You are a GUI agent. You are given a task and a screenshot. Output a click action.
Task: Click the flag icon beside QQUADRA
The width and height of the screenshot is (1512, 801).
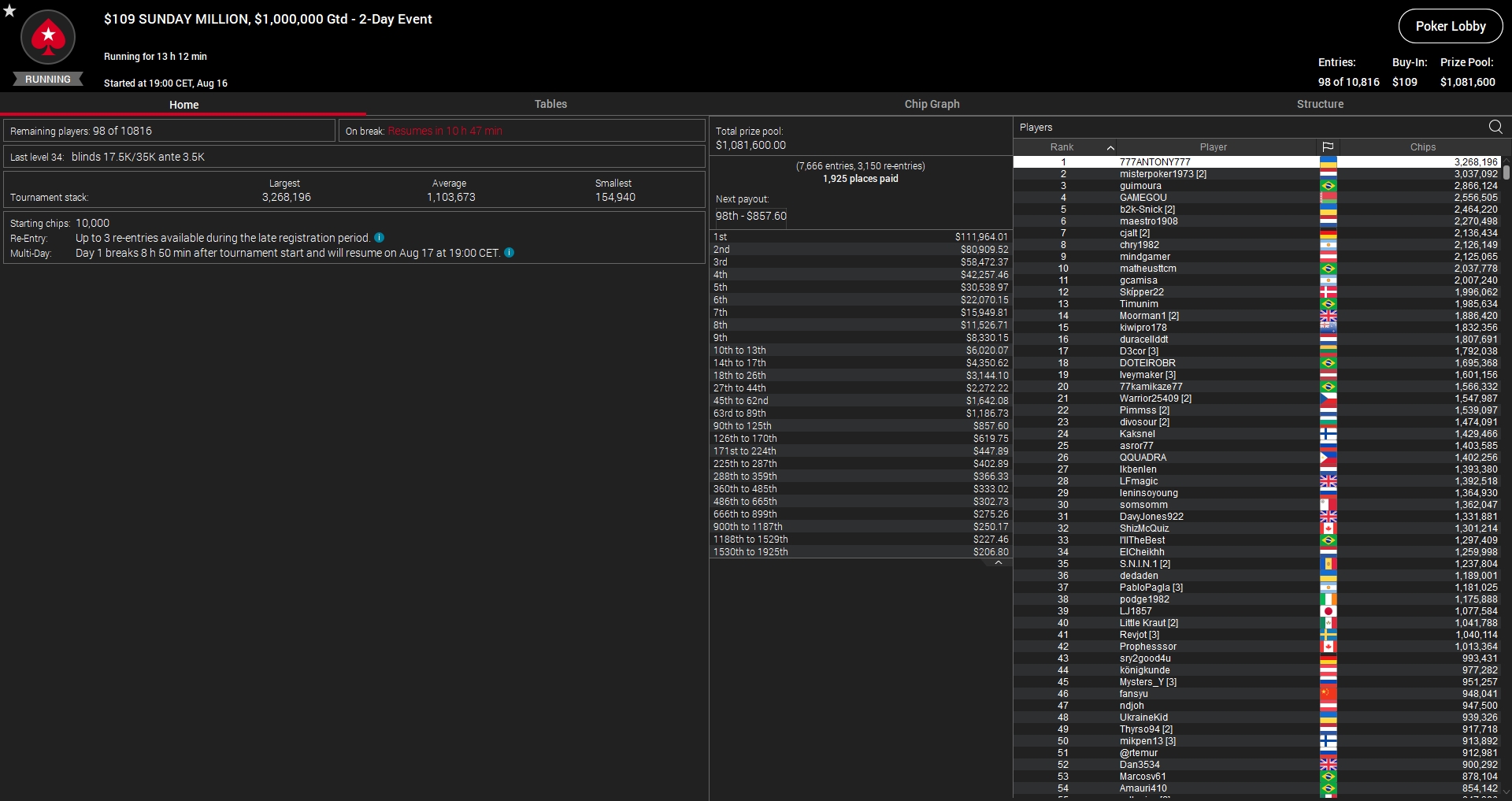[1329, 458]
